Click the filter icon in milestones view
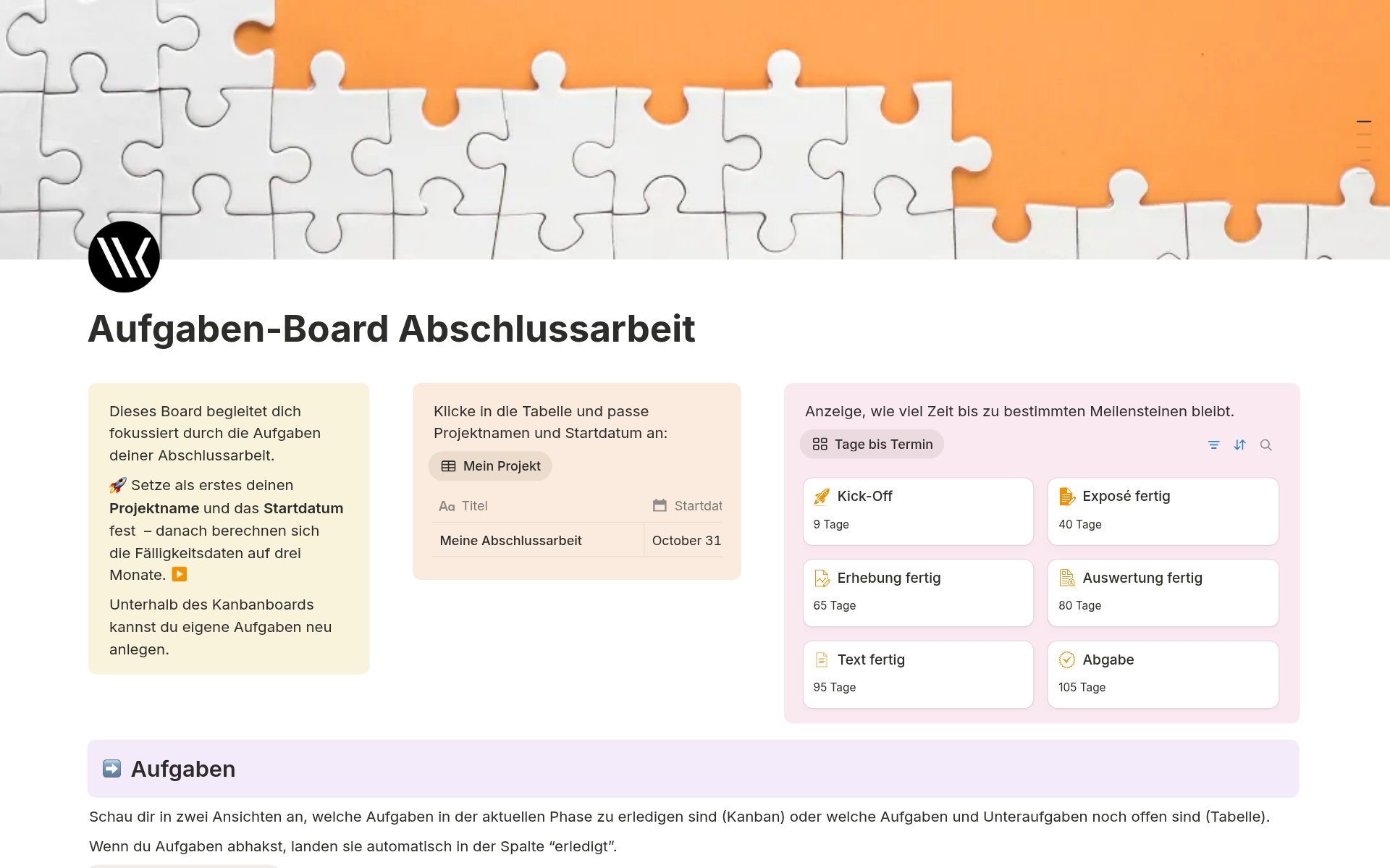The width and height of the screenshot is (1390, 868). tap(1214, 445)
